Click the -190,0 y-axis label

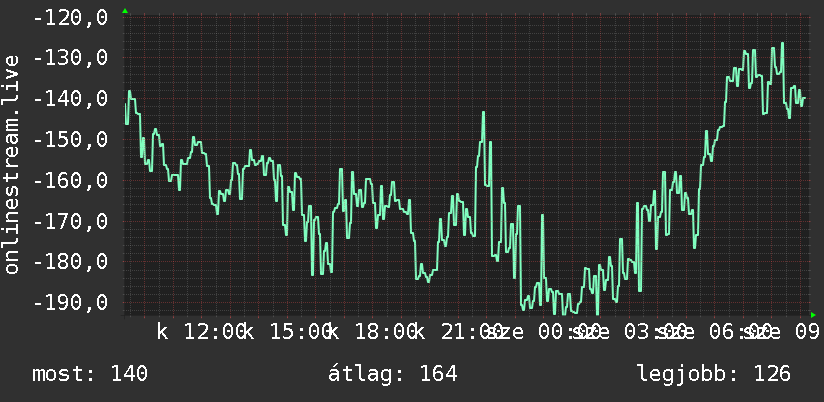70,303
